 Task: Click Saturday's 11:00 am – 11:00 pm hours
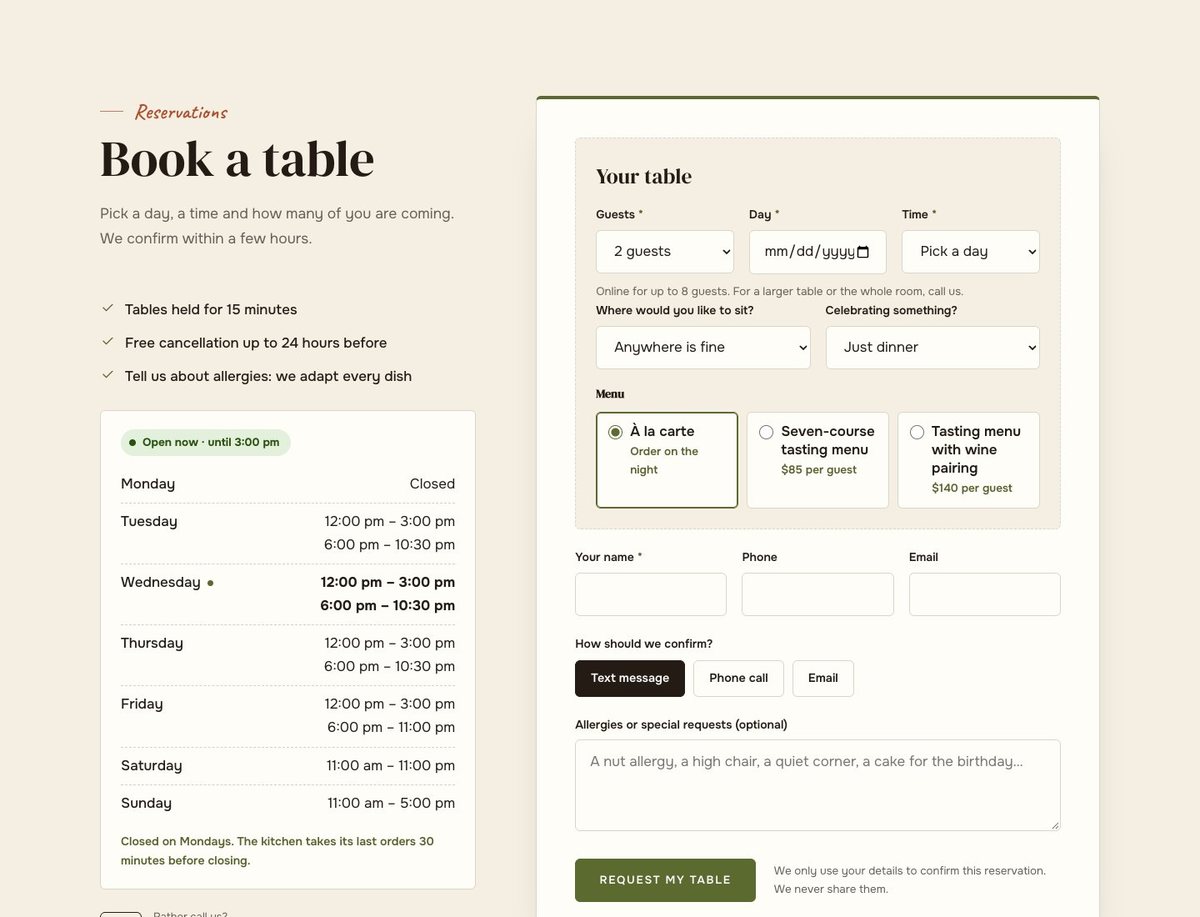point(391,766)
